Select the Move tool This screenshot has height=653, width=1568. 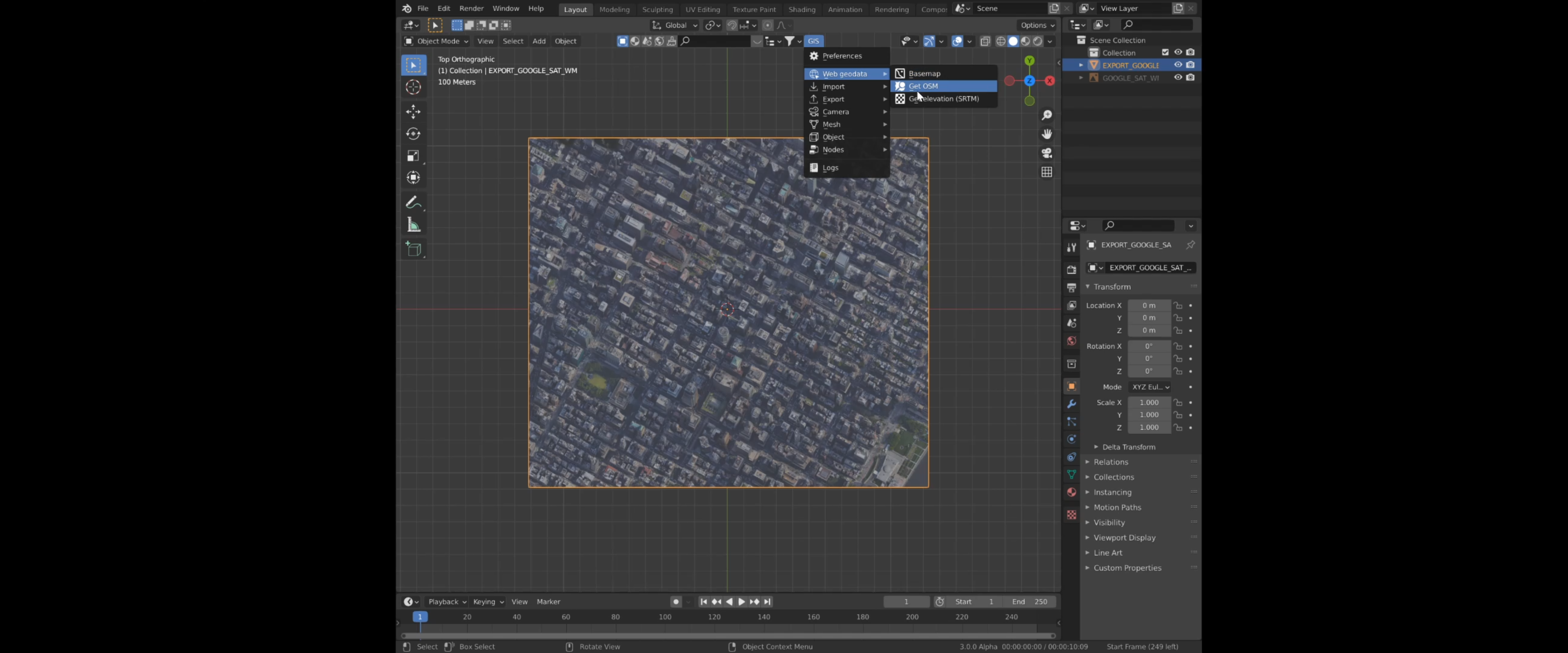click(413, 111)
